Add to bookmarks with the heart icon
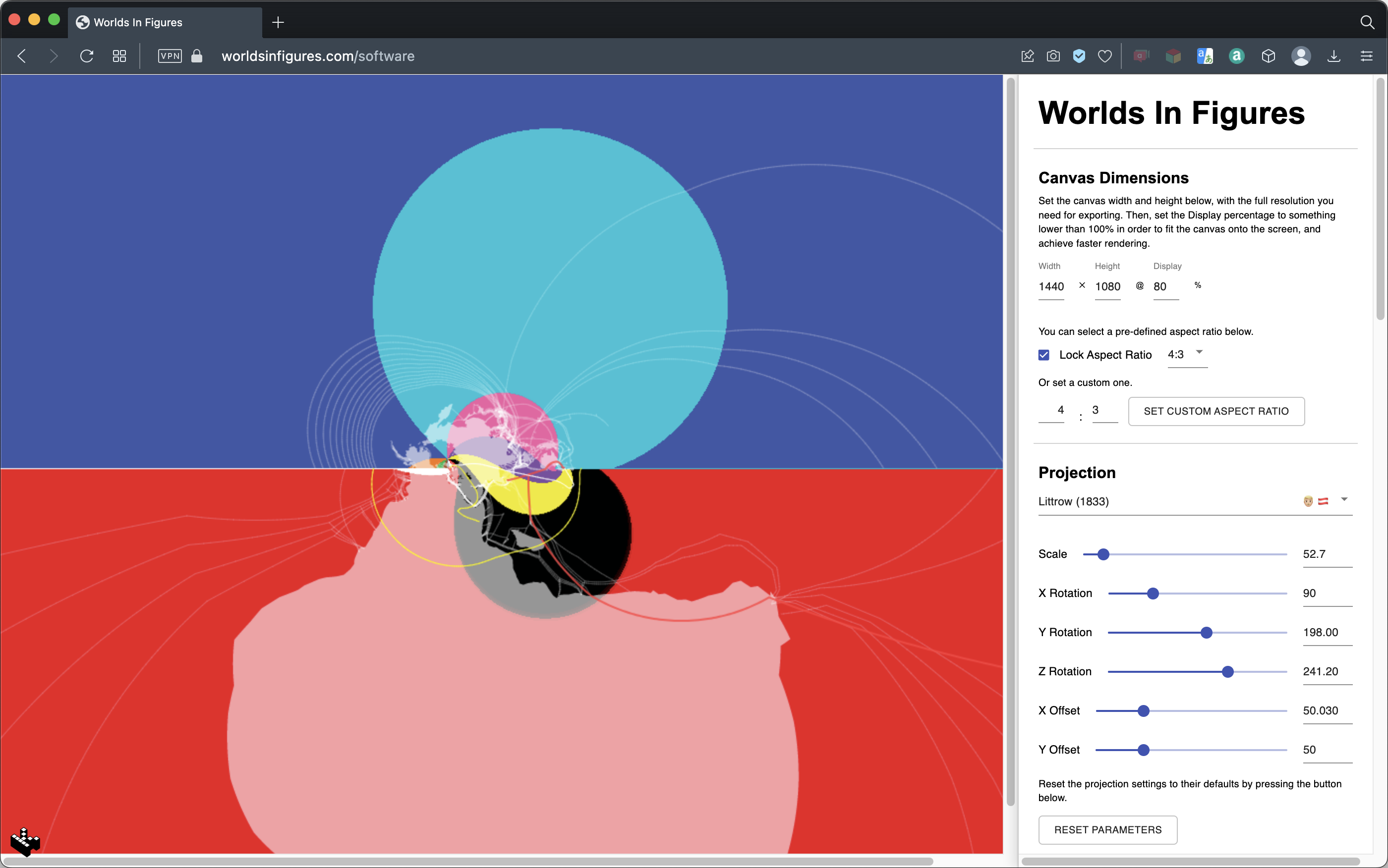This screenshot has width=1388, height=868. (1105, 55)
